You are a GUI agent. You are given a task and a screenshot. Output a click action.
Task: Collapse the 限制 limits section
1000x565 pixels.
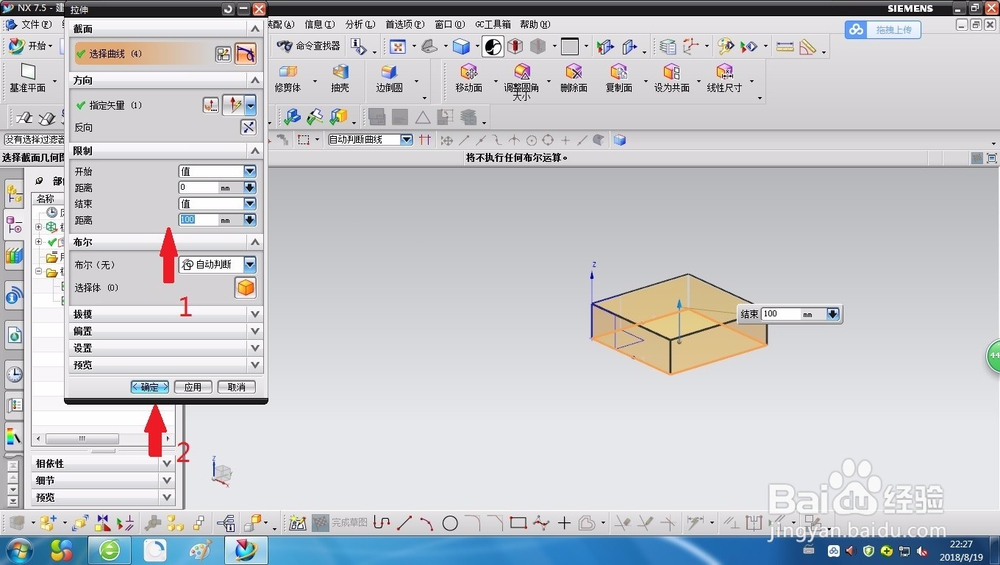254,150
